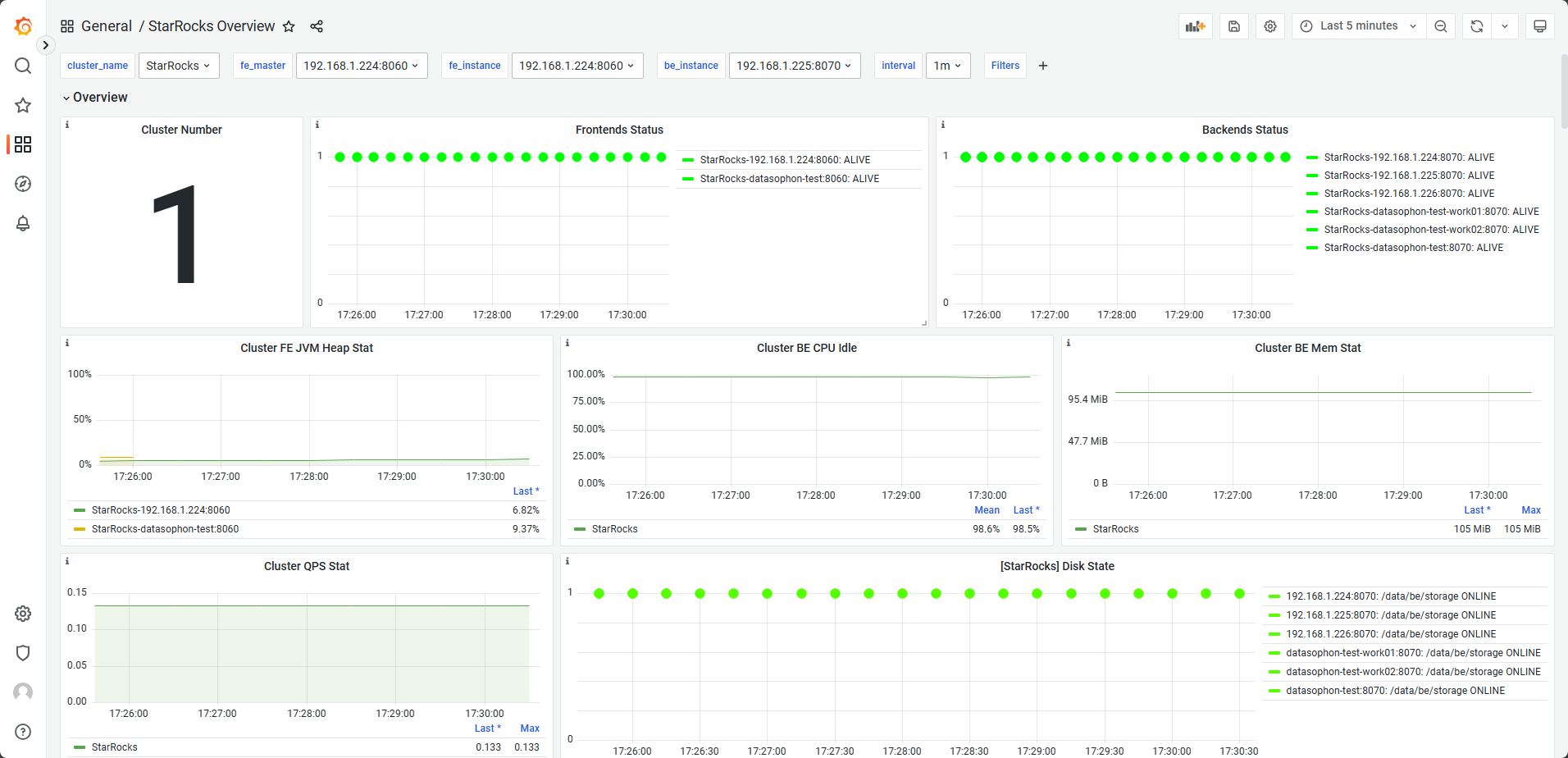
Task: Click Frontends Status panel resize handle
Action: (x=923, y=323)
